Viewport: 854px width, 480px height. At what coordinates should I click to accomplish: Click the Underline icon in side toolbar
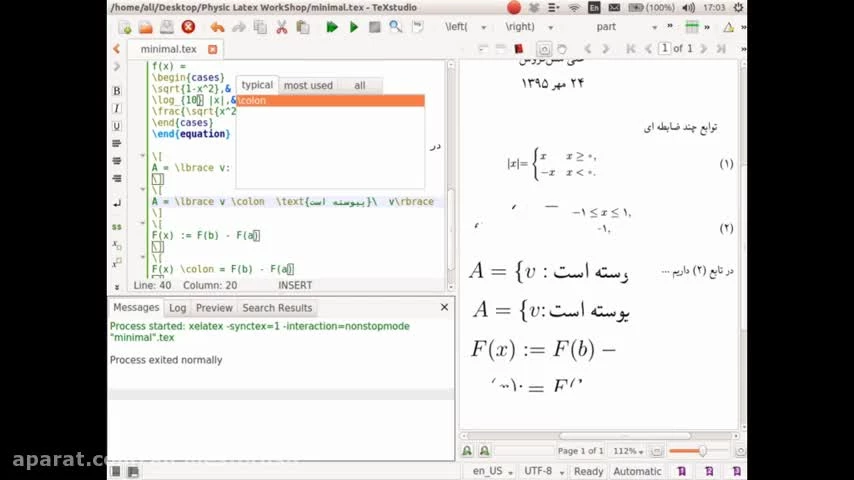[x=117, y=127]
